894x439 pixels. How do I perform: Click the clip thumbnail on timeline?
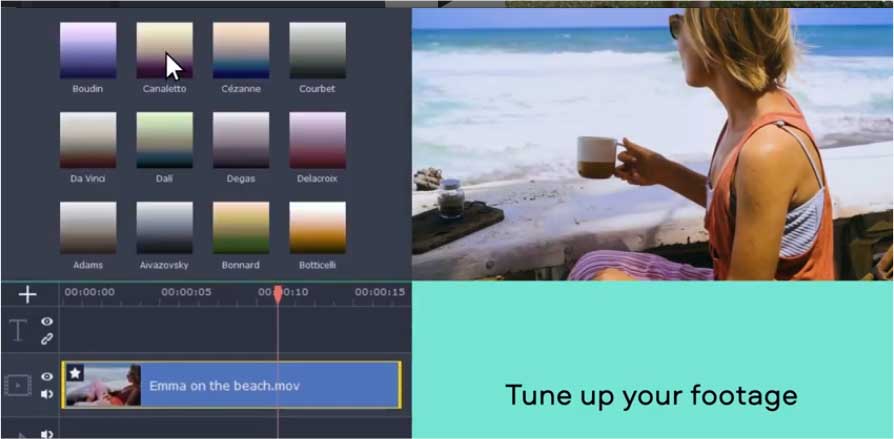click(103, 385)
